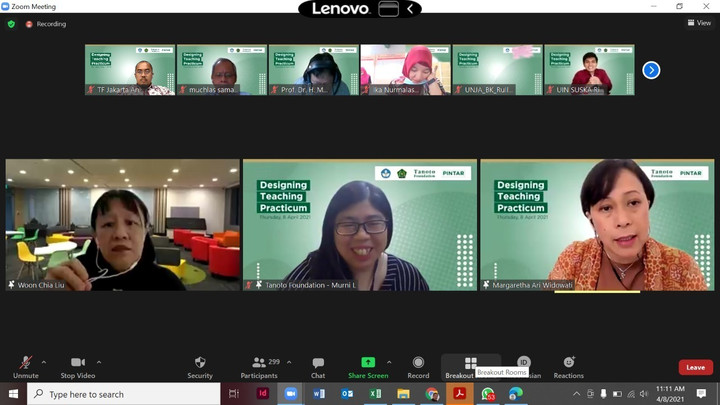Click the green encryption shield icon
720x405 pixels.
[11, 24]
